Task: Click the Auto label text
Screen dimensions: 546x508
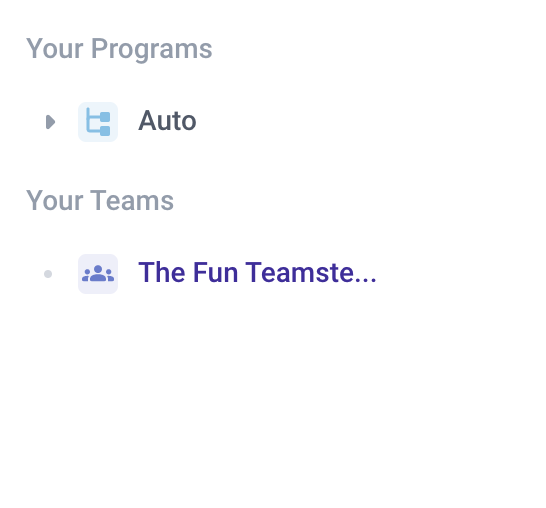Action: [167, 121]
